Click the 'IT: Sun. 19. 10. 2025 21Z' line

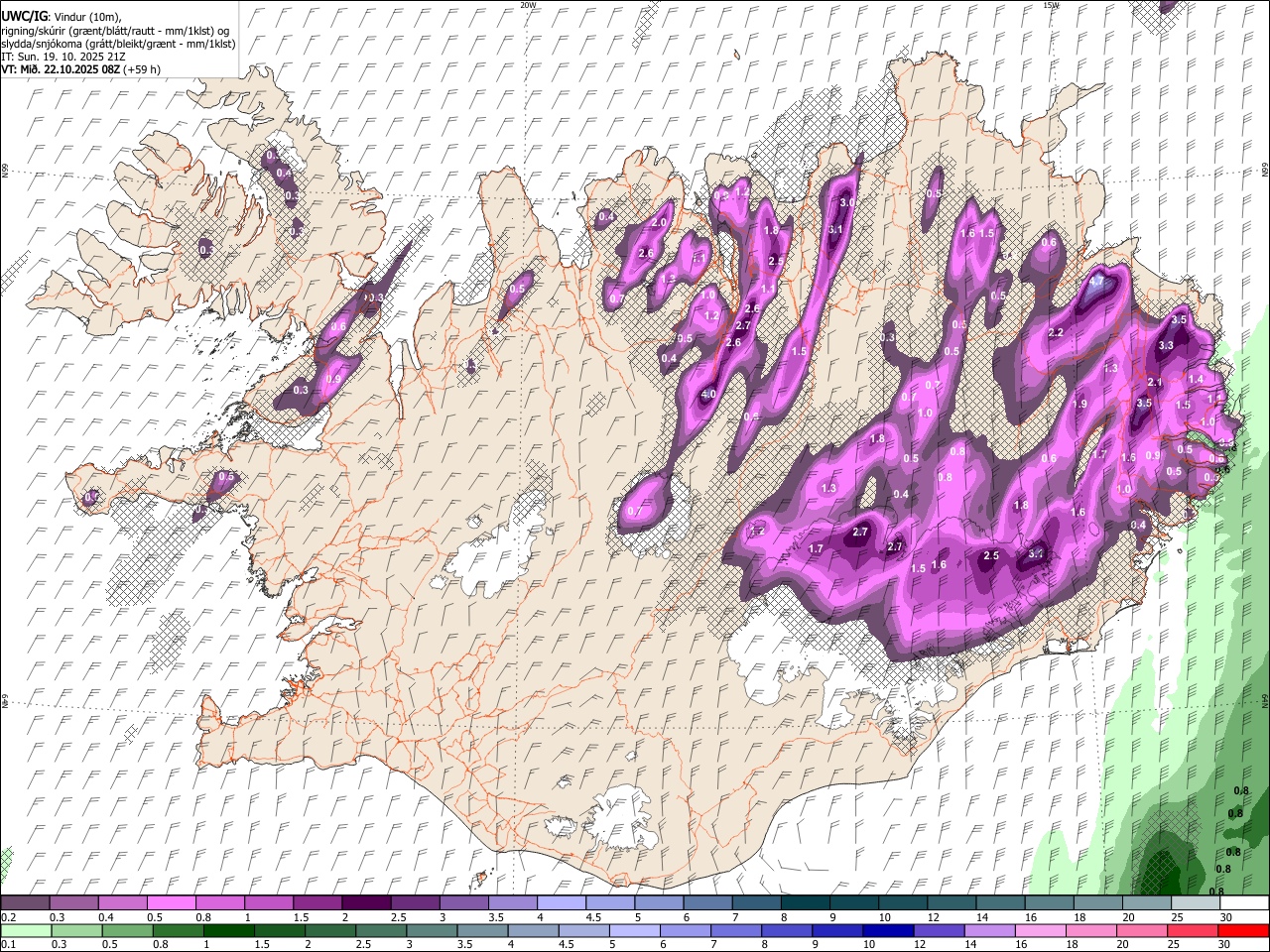click(63, 57)
